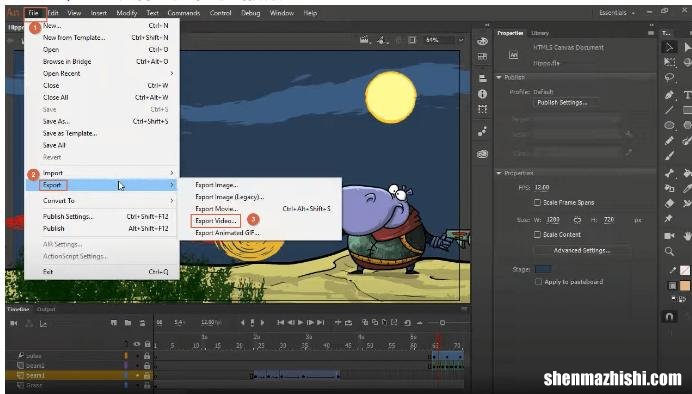Toggle lock on the beam2 layer

(147, 366)
